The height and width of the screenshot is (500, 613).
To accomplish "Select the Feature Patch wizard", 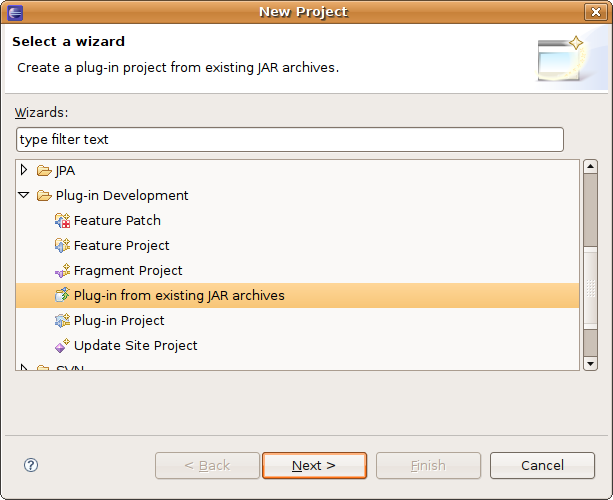I will [117, 221].
